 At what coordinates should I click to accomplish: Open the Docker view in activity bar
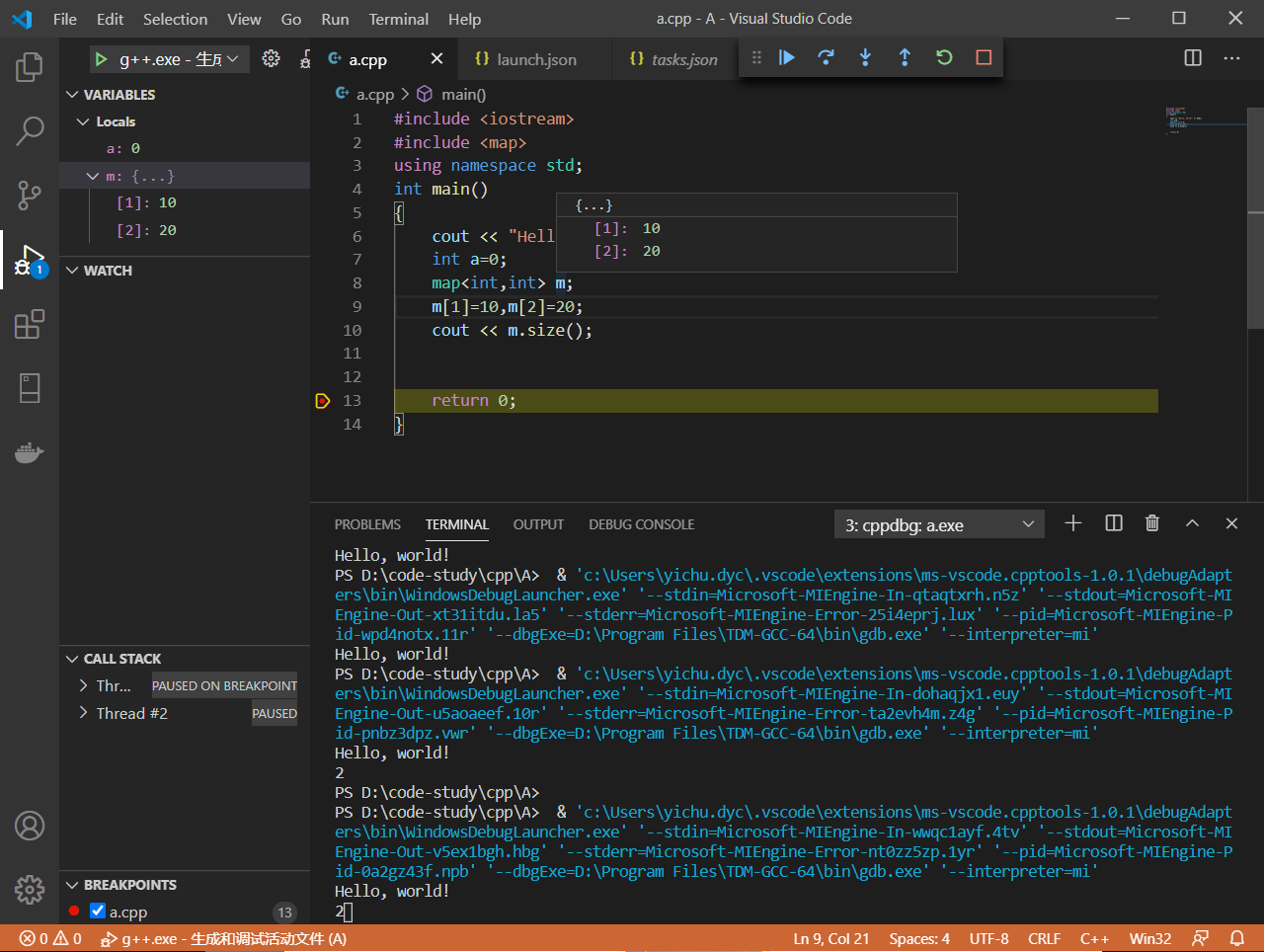coord(30,453)
